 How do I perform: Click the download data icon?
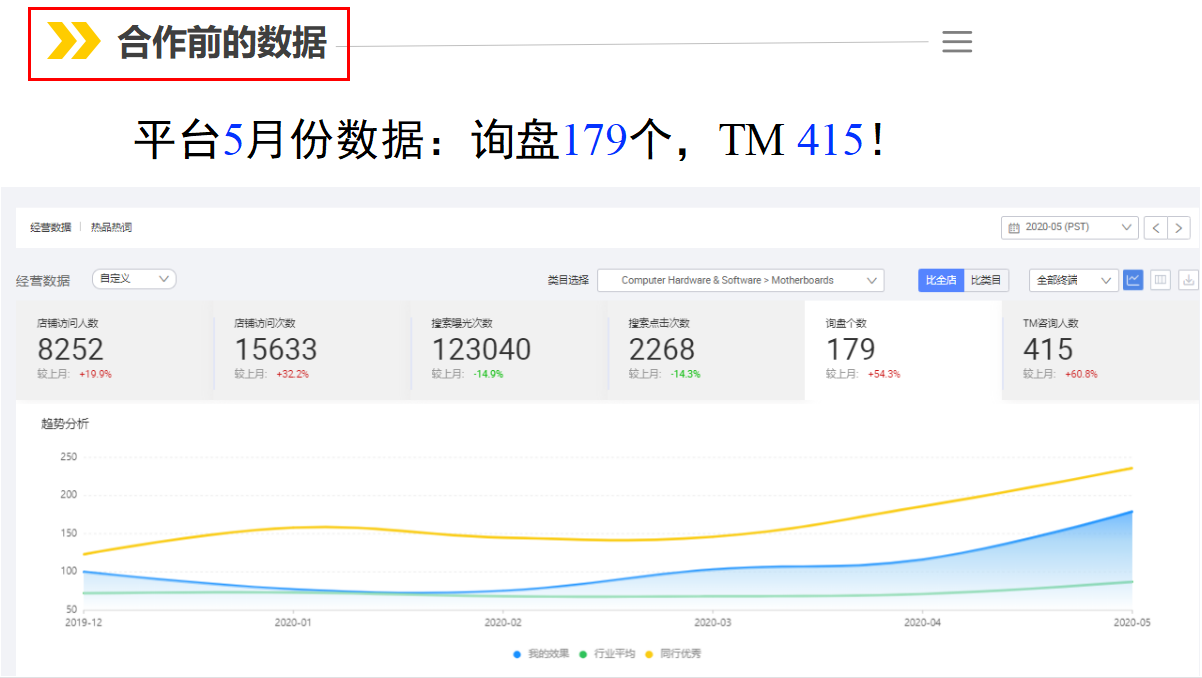[1188, 280]
